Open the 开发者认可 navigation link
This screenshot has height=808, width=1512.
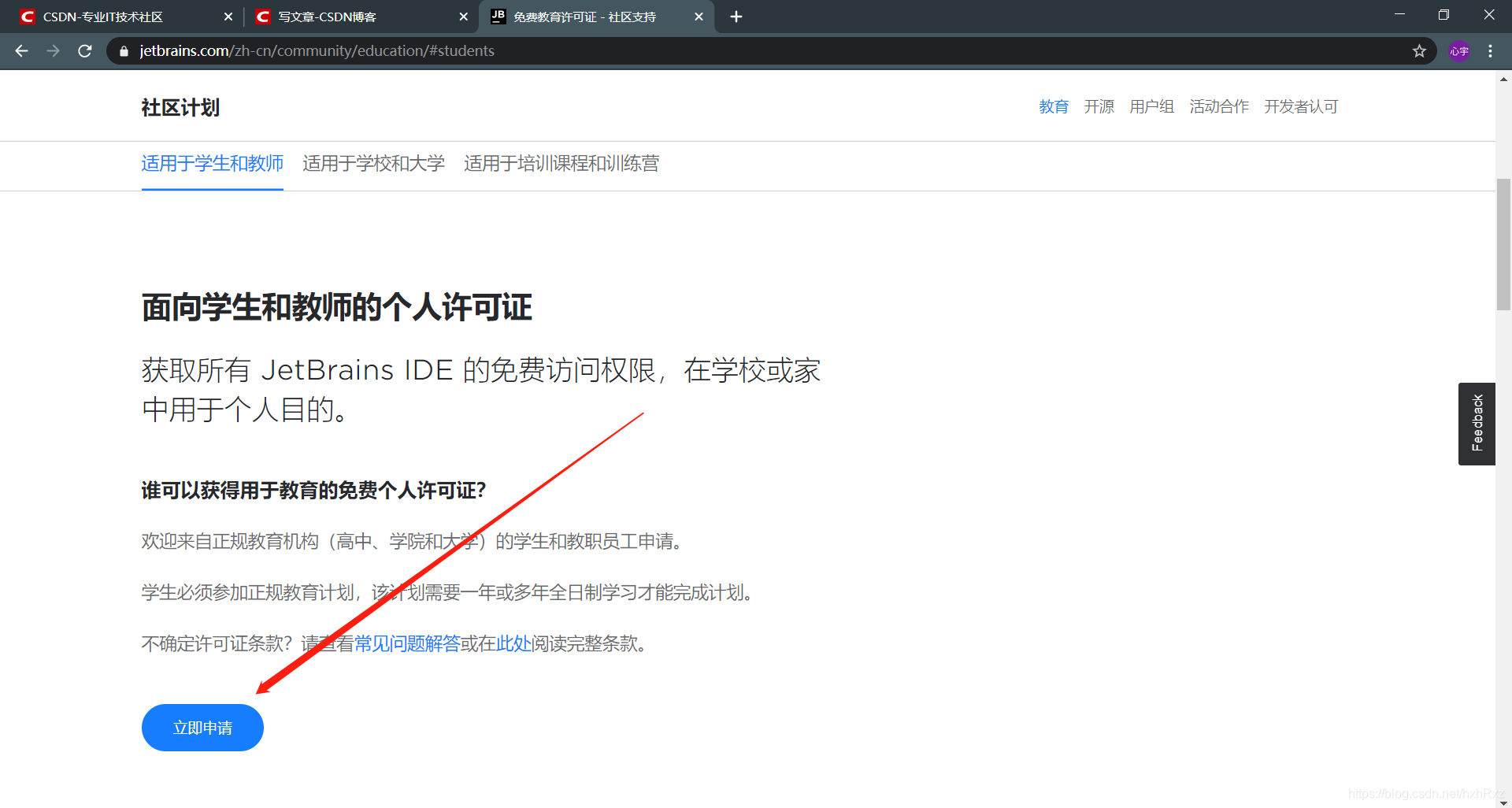click(1301, 106)
